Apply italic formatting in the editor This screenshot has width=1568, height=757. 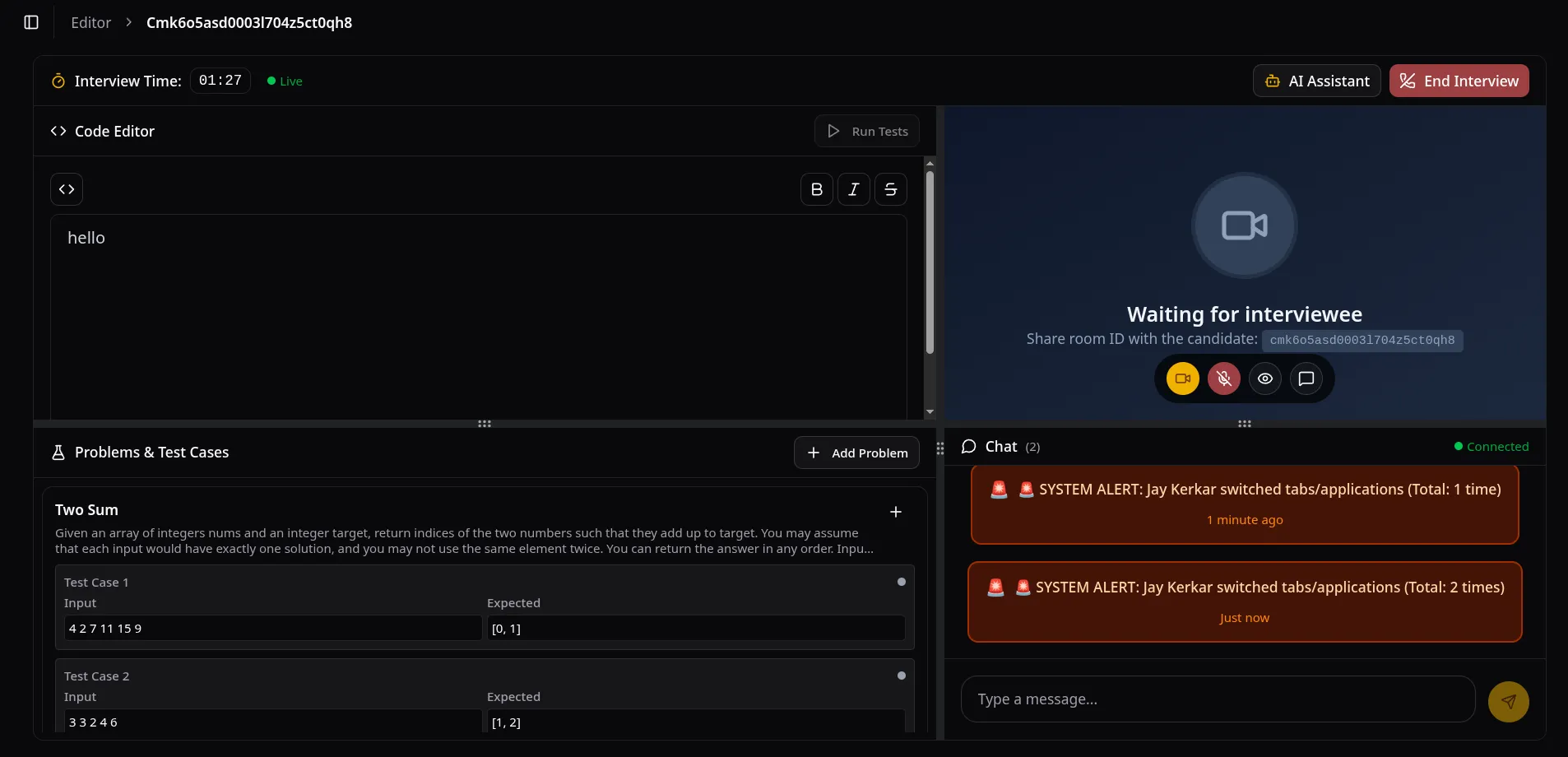pos(853,188)
